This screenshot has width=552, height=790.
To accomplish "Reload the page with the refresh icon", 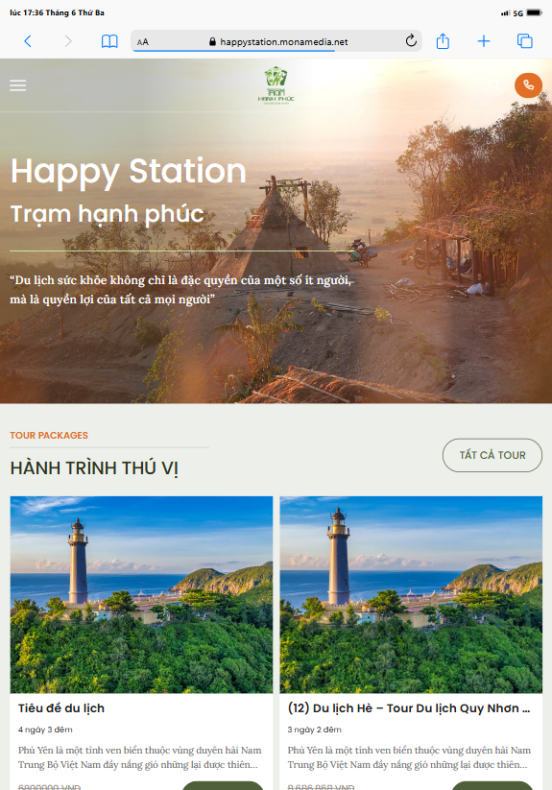I will click(x=411, y=41).
